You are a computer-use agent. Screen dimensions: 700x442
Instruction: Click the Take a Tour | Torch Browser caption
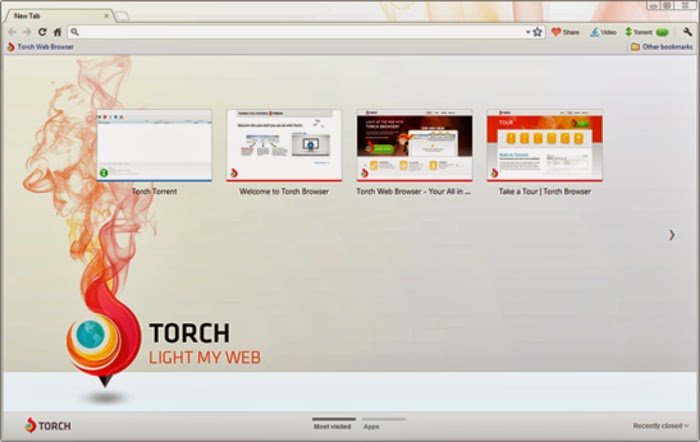(545, 192)
